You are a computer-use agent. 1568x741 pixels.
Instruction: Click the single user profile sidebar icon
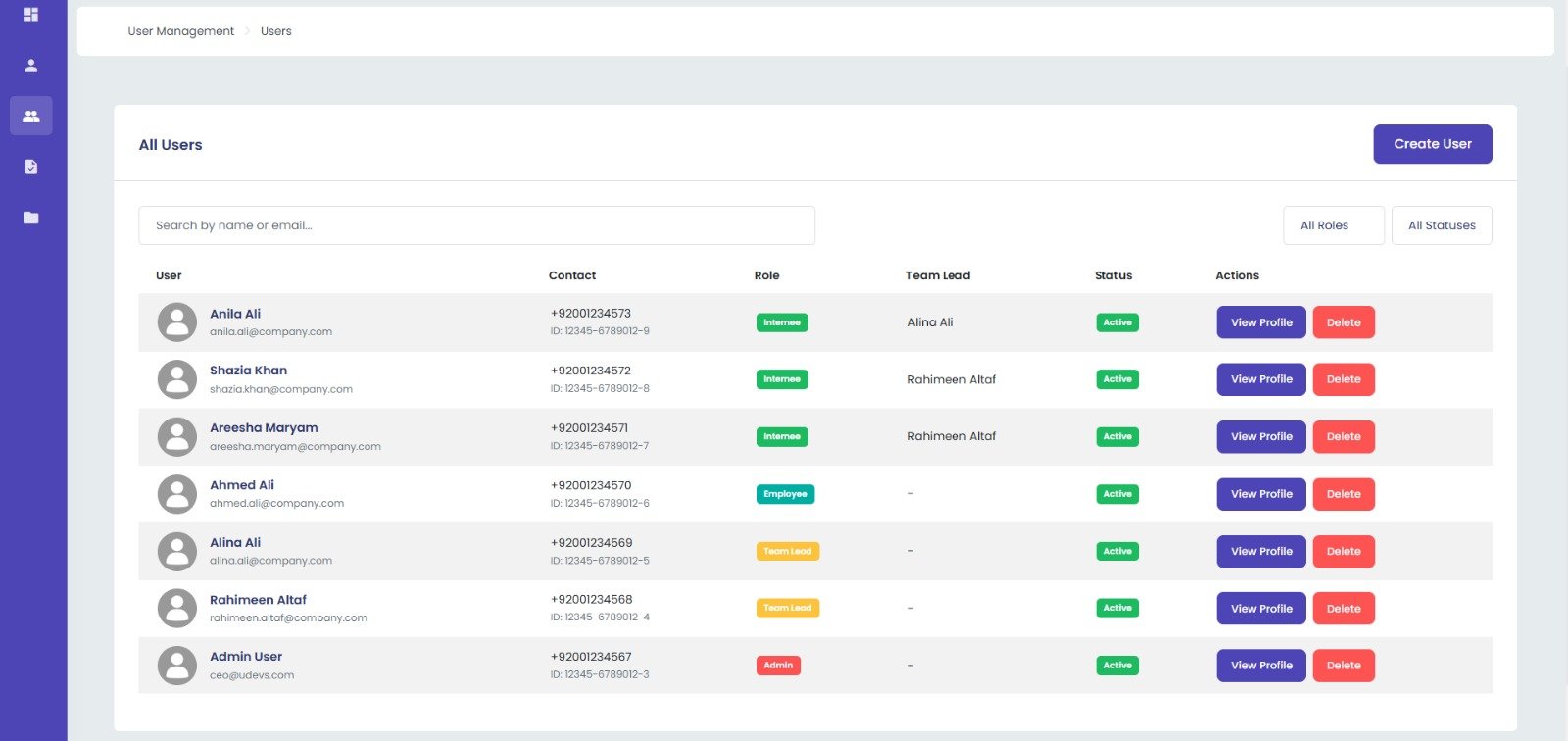point(31,66)
